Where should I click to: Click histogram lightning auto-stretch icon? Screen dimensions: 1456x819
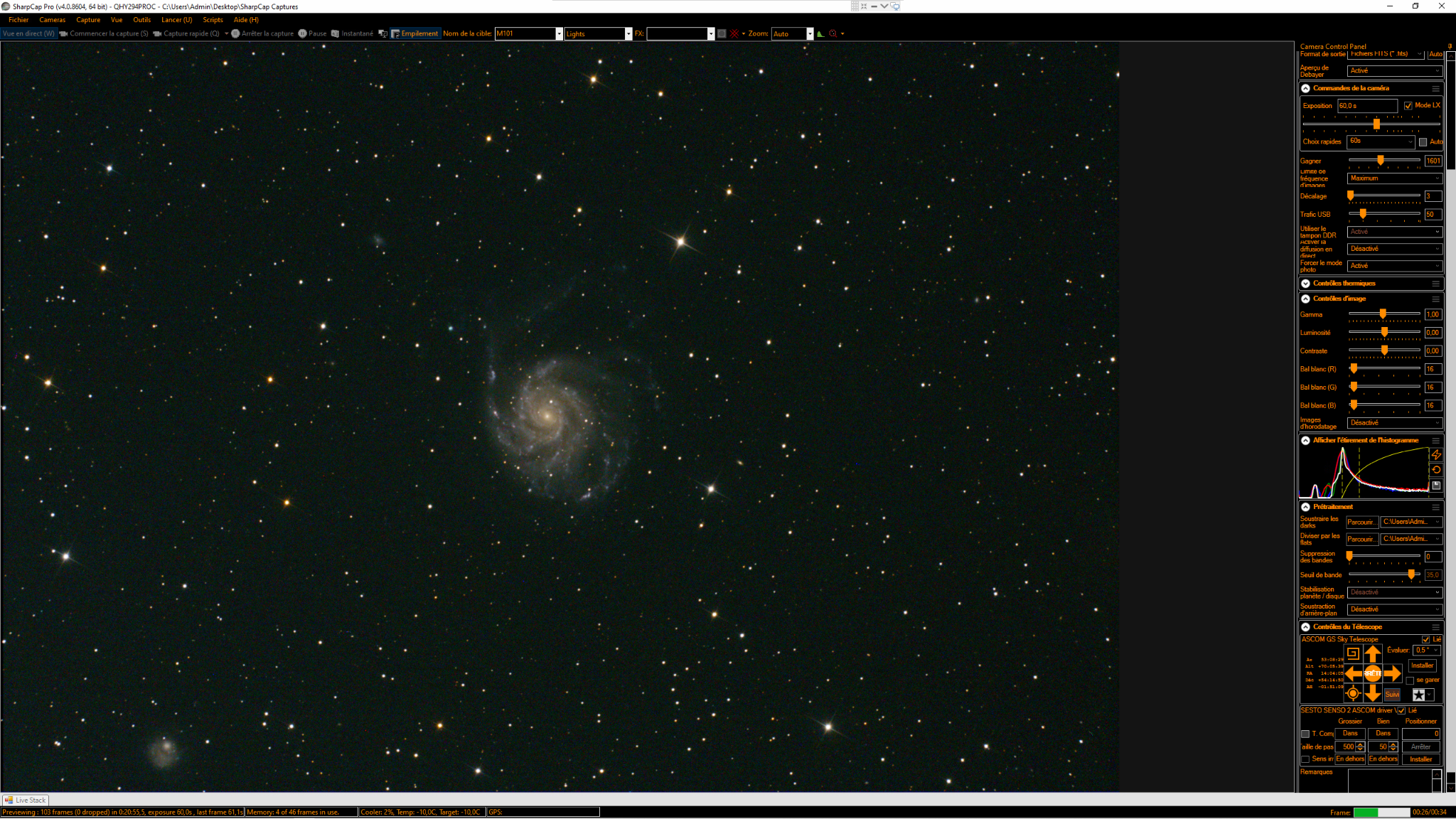(1436, 454)
